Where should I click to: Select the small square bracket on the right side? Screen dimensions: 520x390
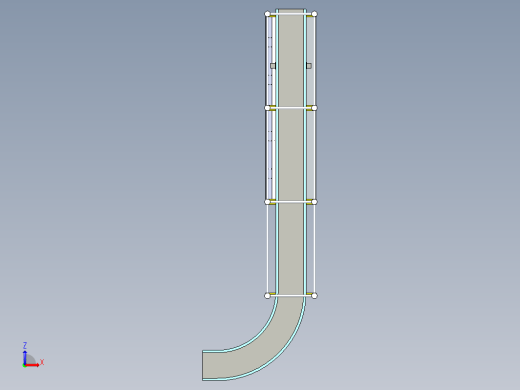(309, 66)
